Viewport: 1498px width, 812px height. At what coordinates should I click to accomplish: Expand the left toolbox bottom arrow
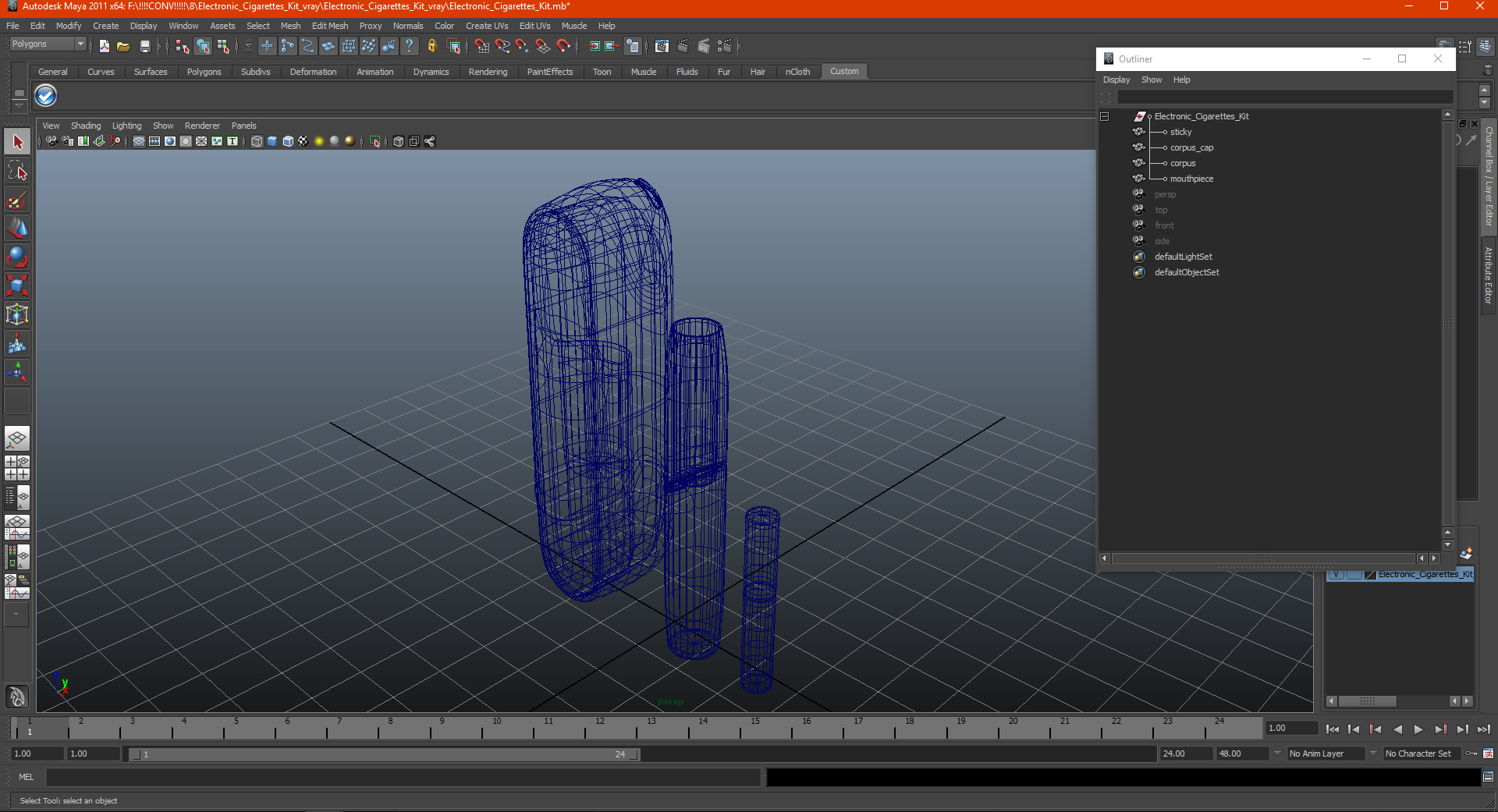pos(16,615)
